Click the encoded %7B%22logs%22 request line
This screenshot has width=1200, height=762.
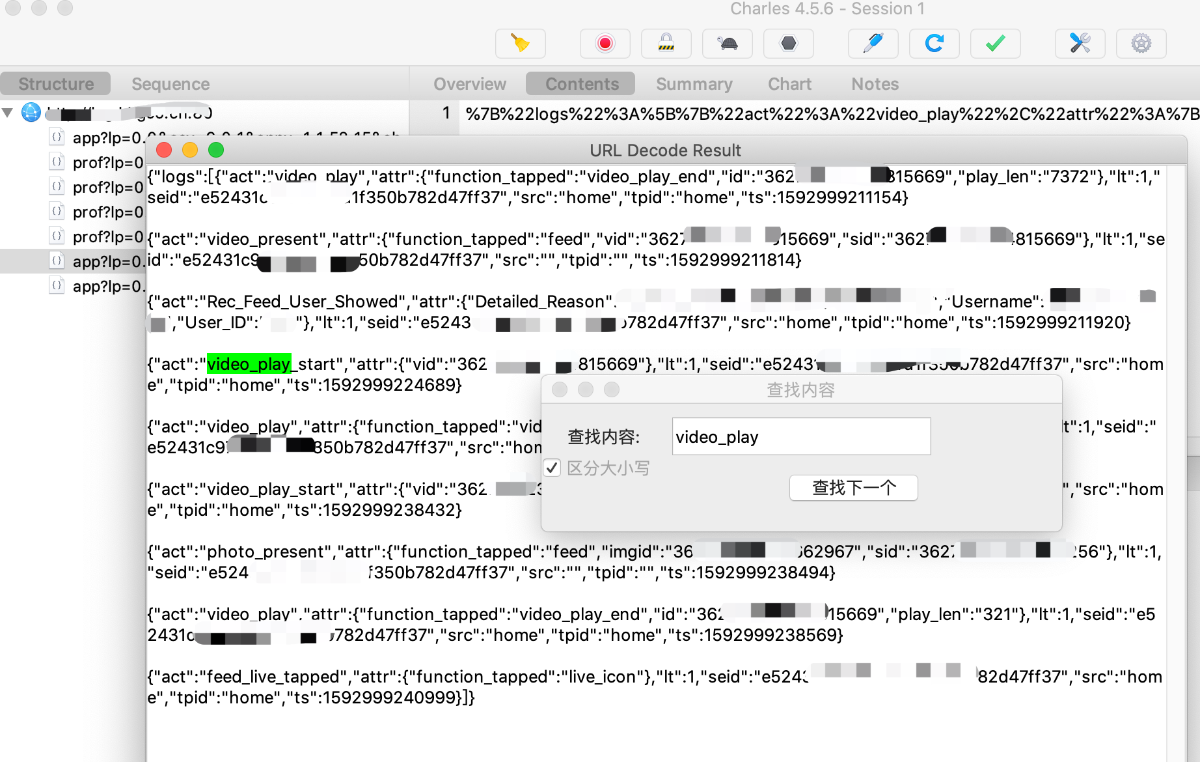point(832,114)
